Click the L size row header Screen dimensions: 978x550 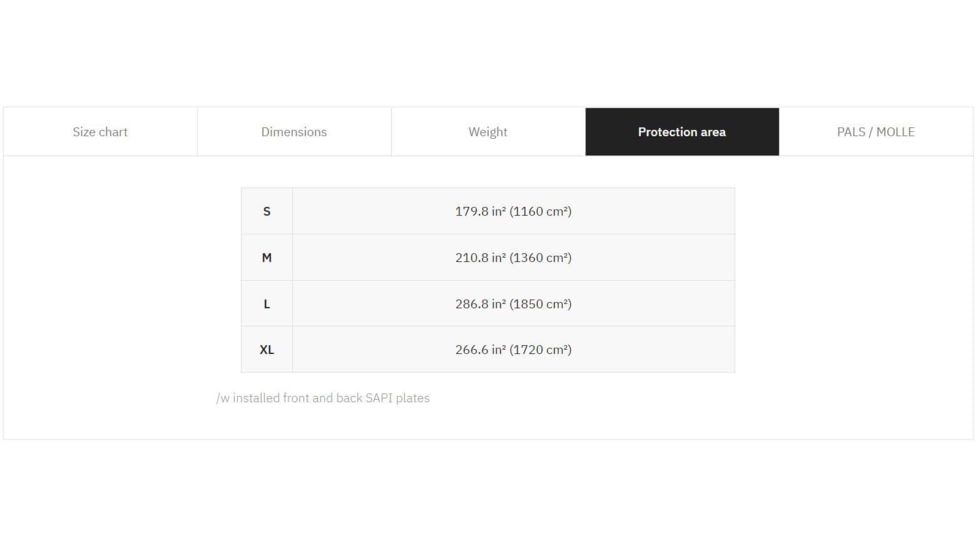pos(267,304)
